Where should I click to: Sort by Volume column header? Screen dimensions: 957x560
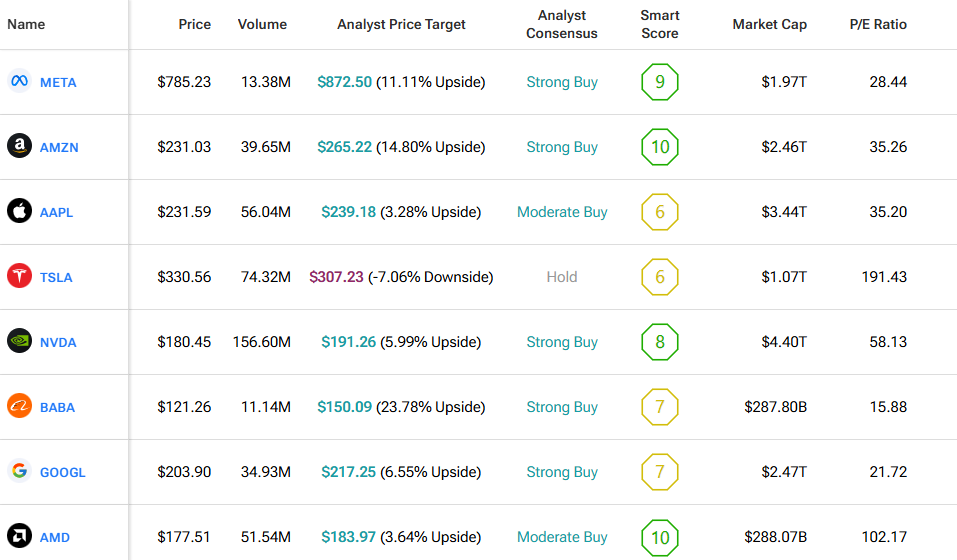(x=262, y=24)
